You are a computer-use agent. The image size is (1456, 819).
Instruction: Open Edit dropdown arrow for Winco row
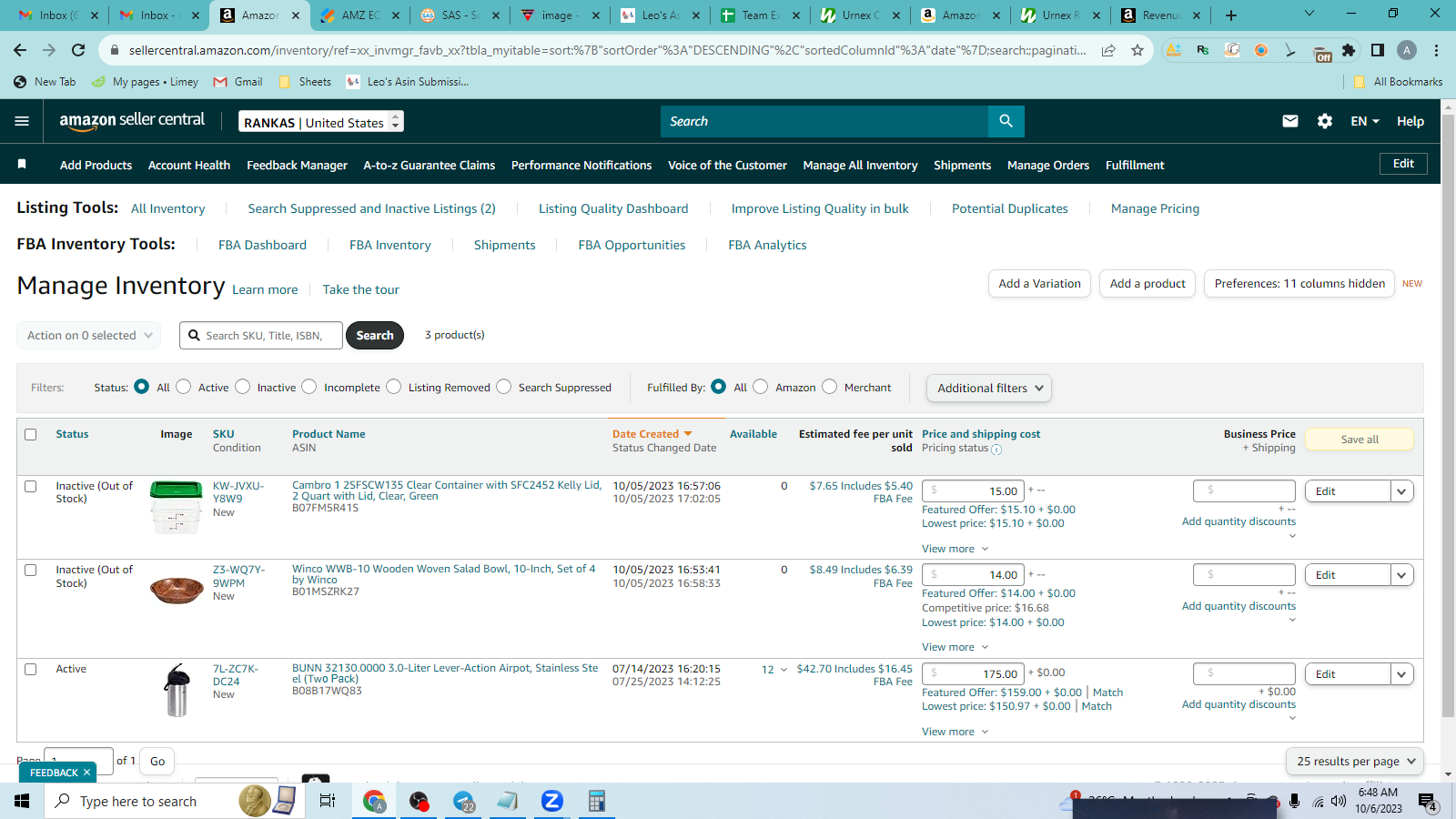pos(1401,575)
